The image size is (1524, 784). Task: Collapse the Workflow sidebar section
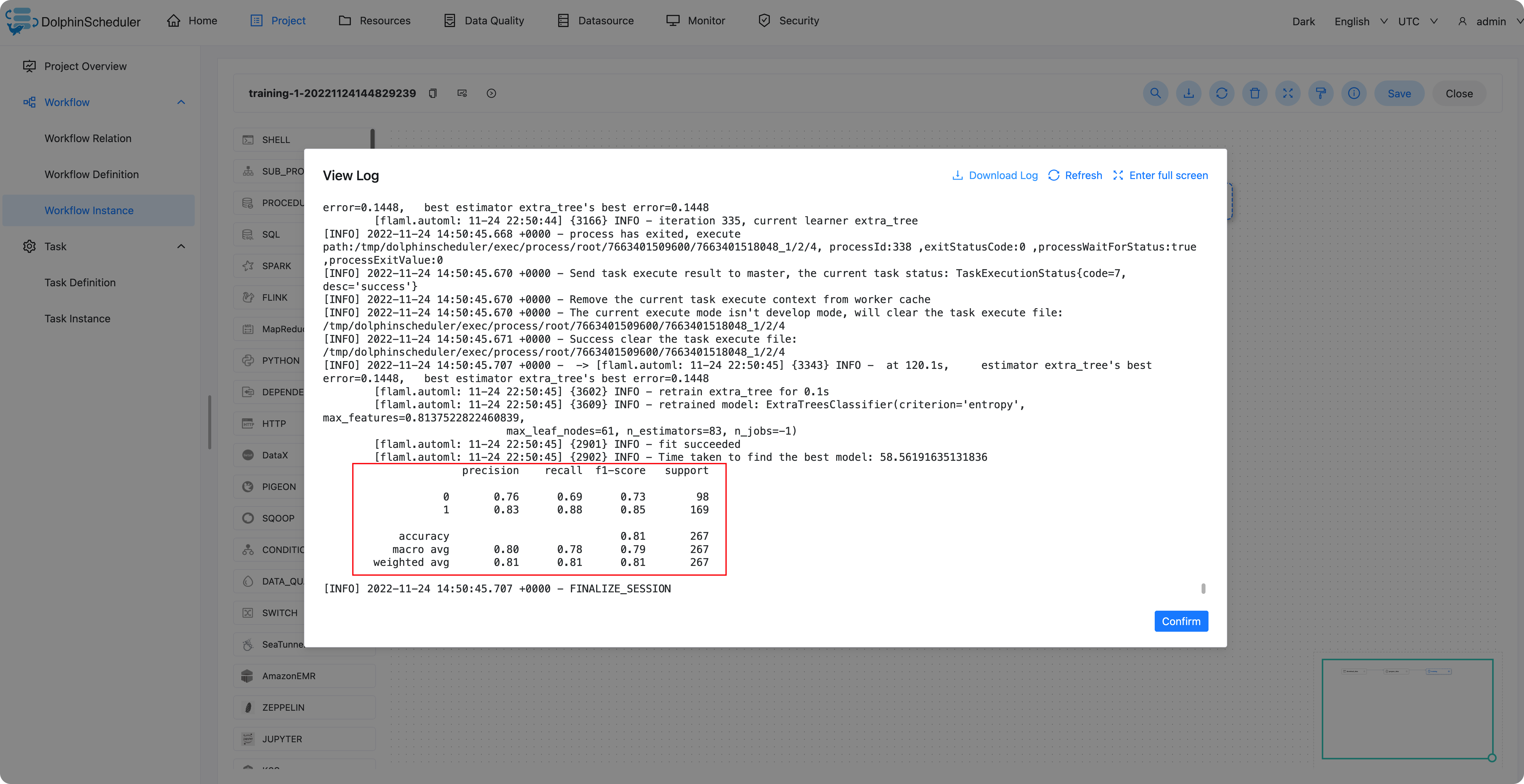coord(181,102)
